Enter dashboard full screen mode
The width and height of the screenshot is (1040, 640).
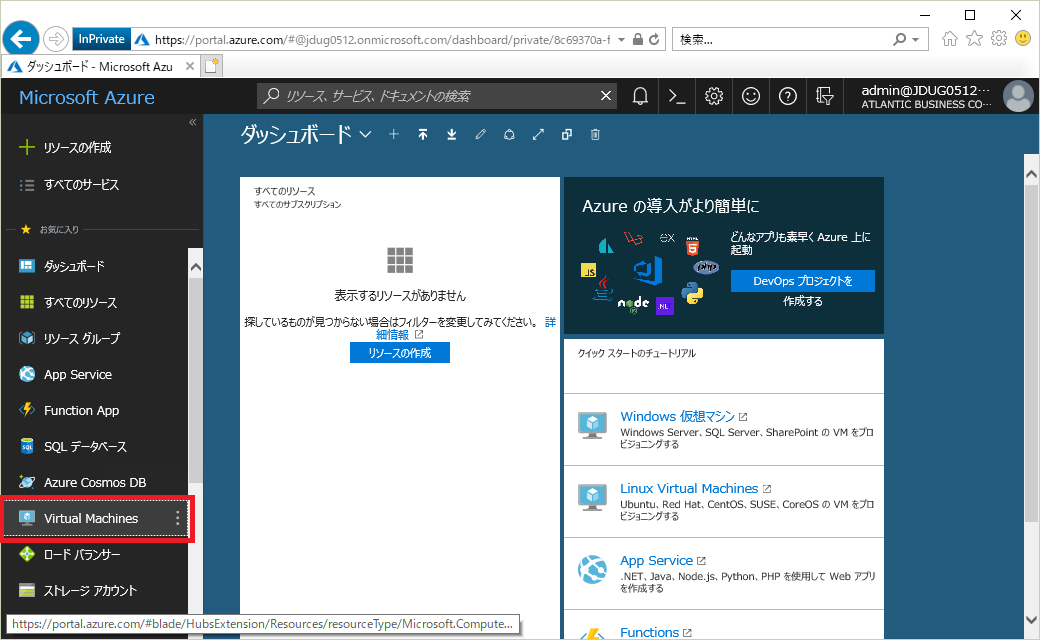pyautogui.click(x=538, y=135)
